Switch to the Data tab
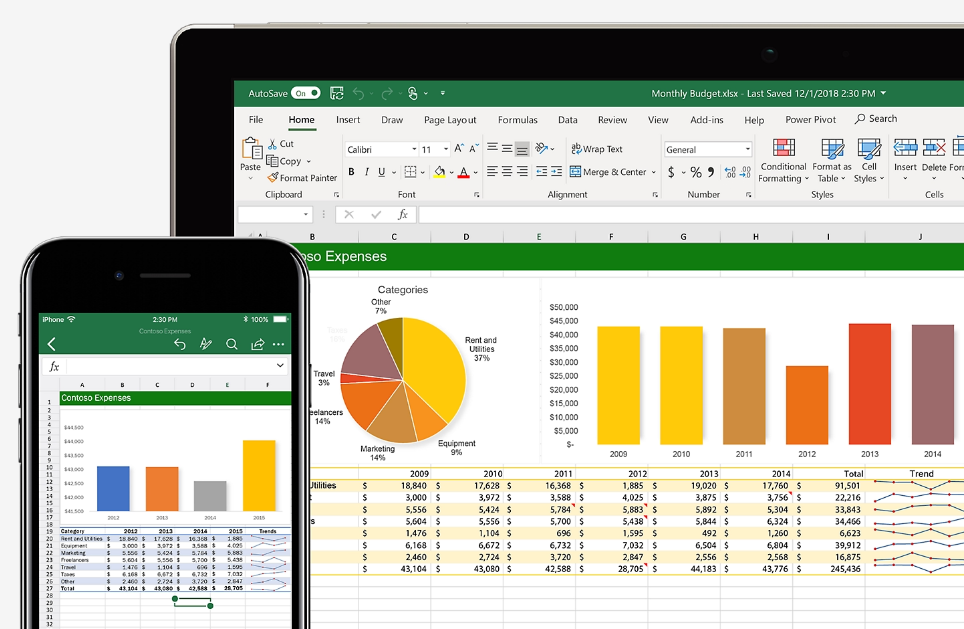Viewport: 964px width, 629px height. [567, 120]
